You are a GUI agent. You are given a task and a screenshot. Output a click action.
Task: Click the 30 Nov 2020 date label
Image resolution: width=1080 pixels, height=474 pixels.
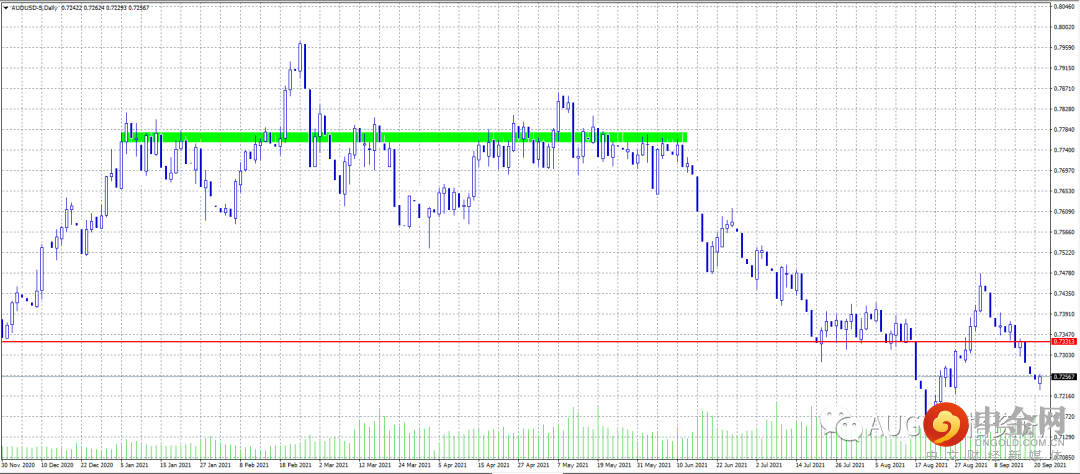(16, 466)
